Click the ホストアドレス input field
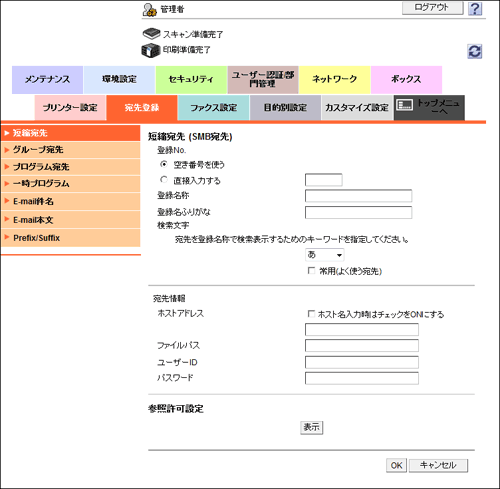The image size is (500, 489). click(362, 330)
